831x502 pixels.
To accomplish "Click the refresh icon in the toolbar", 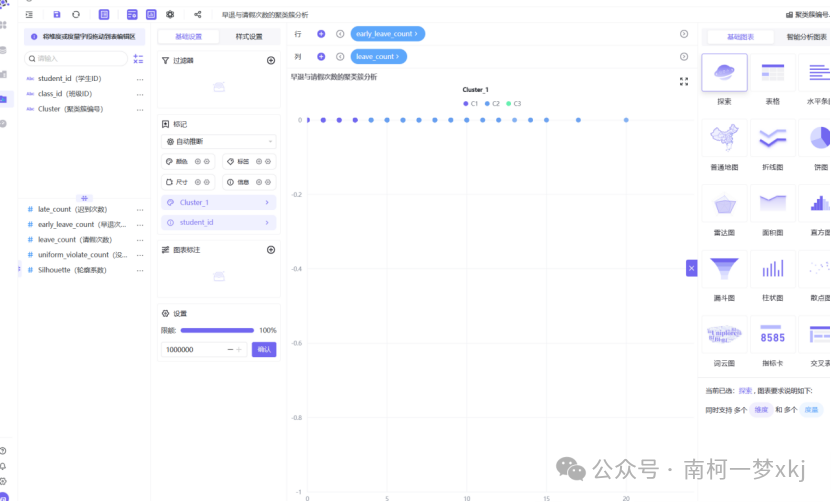I will pos(76,14).
